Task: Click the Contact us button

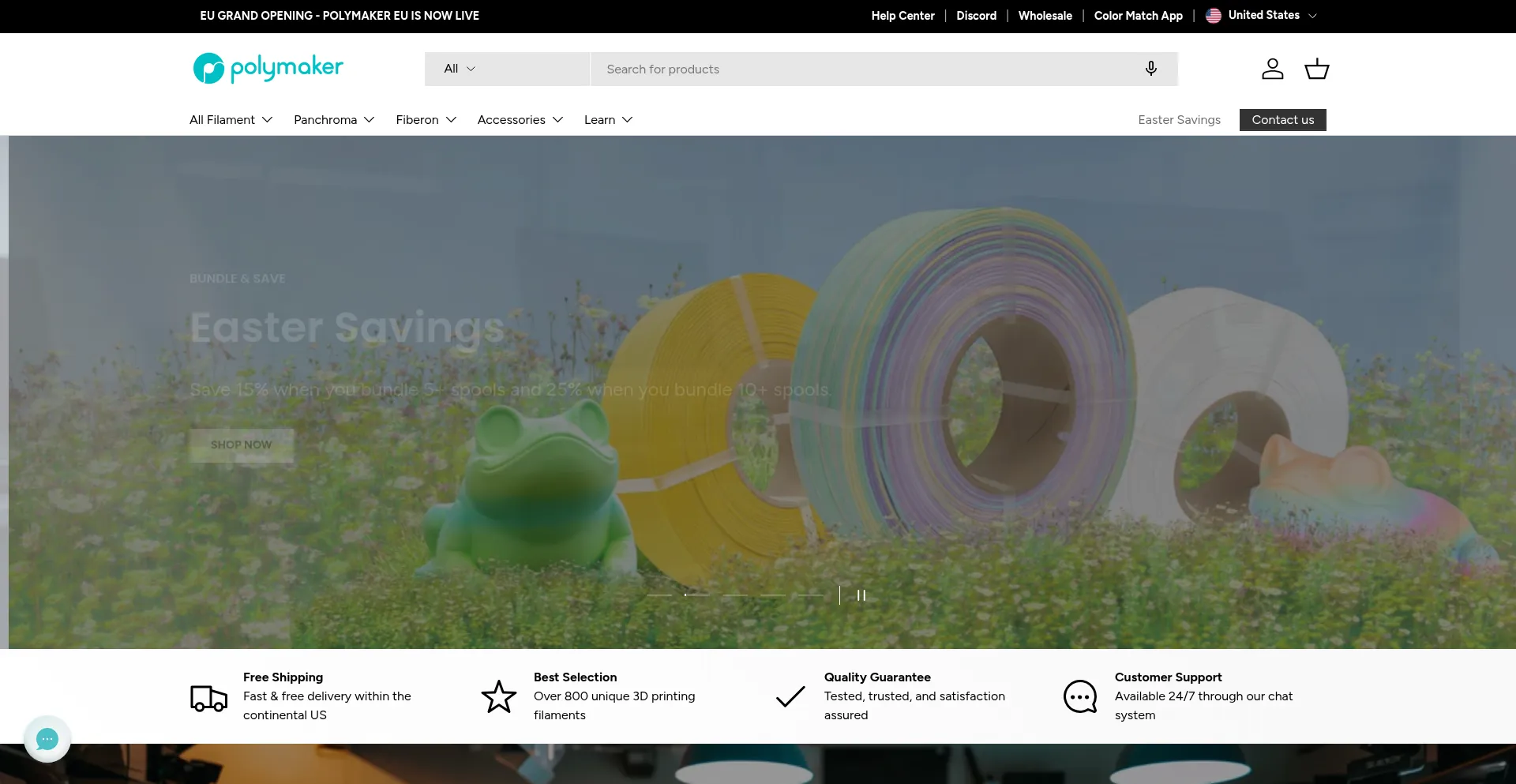Action: [1283, 120]
